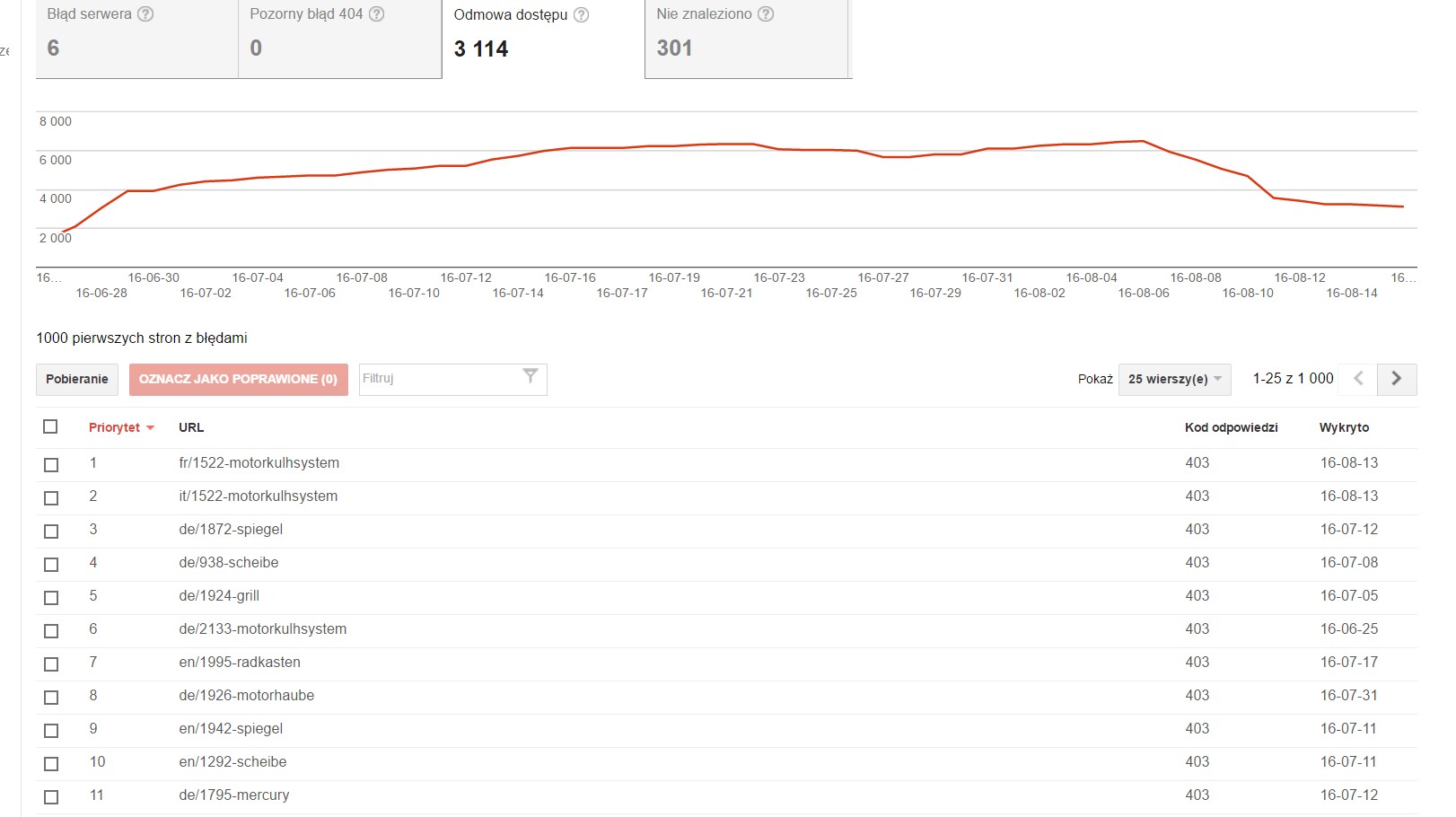Select checkbox for de/1924-grill row

click(x=51, y=598)
